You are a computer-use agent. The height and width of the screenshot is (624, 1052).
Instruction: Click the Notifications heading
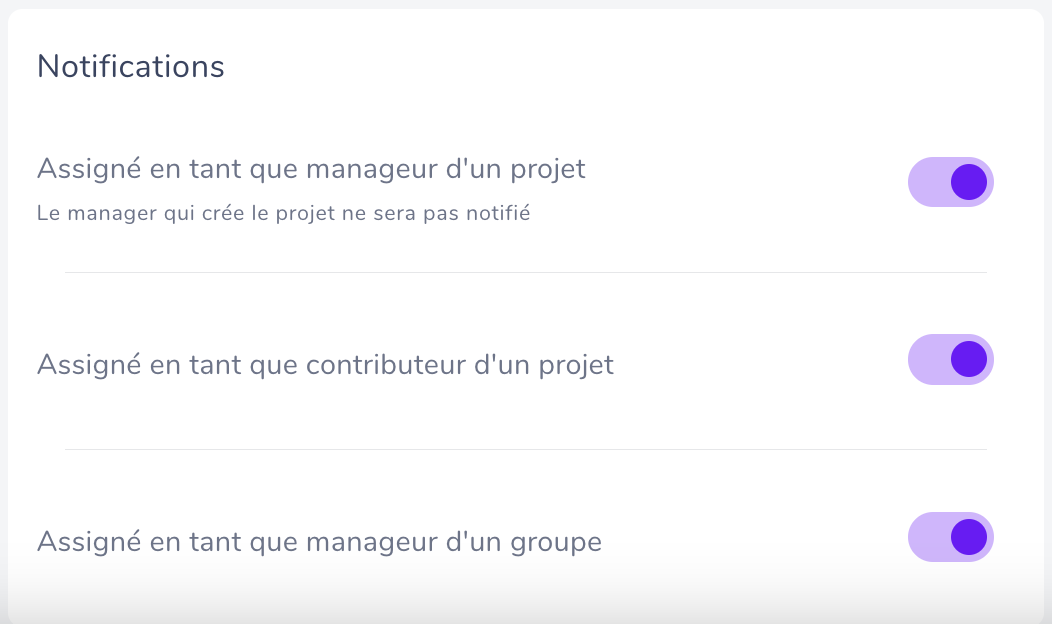[x=131, y=66]
